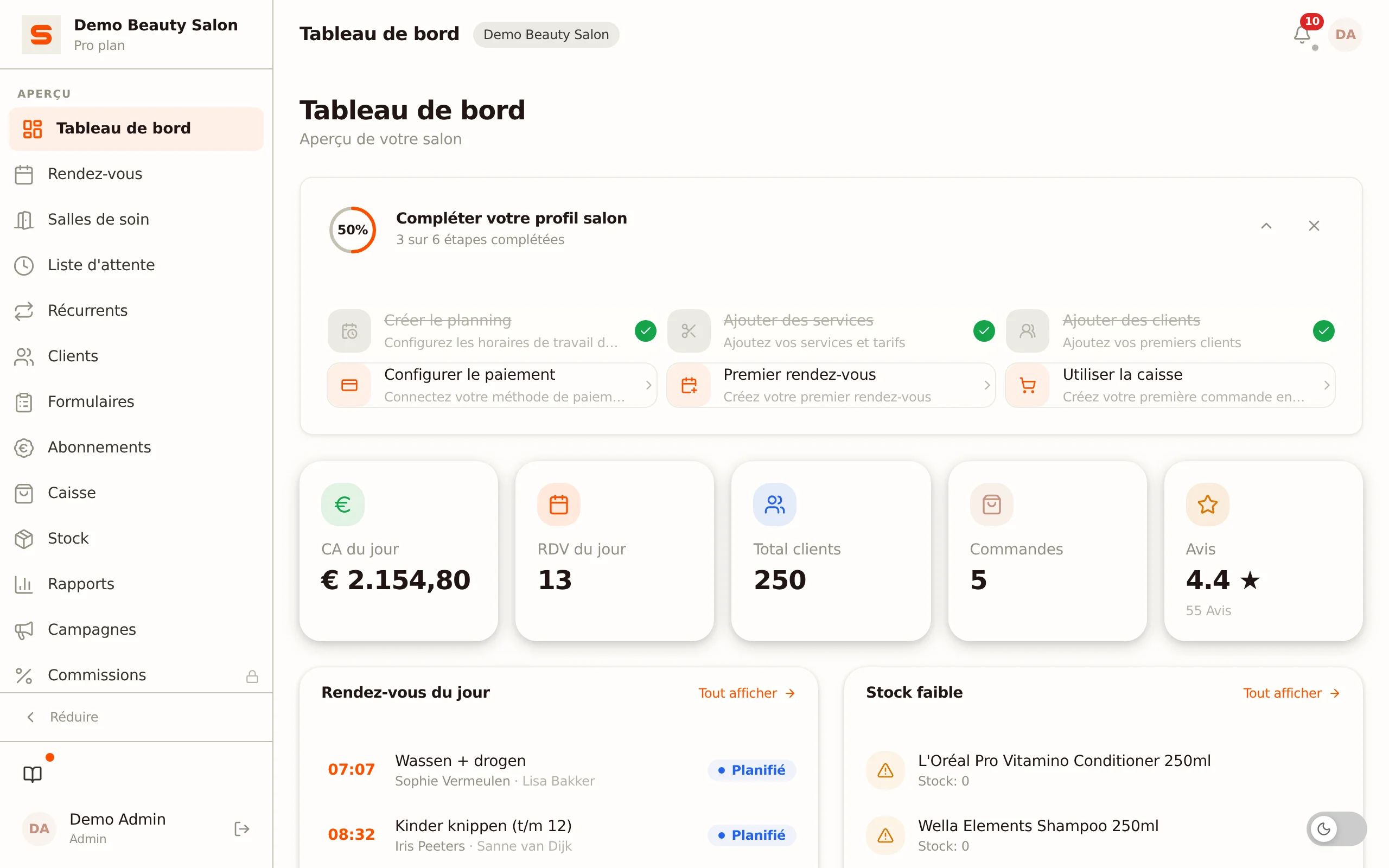Open Formulaires in sidebar
The image size is (1389, 868).
(136, 402)
